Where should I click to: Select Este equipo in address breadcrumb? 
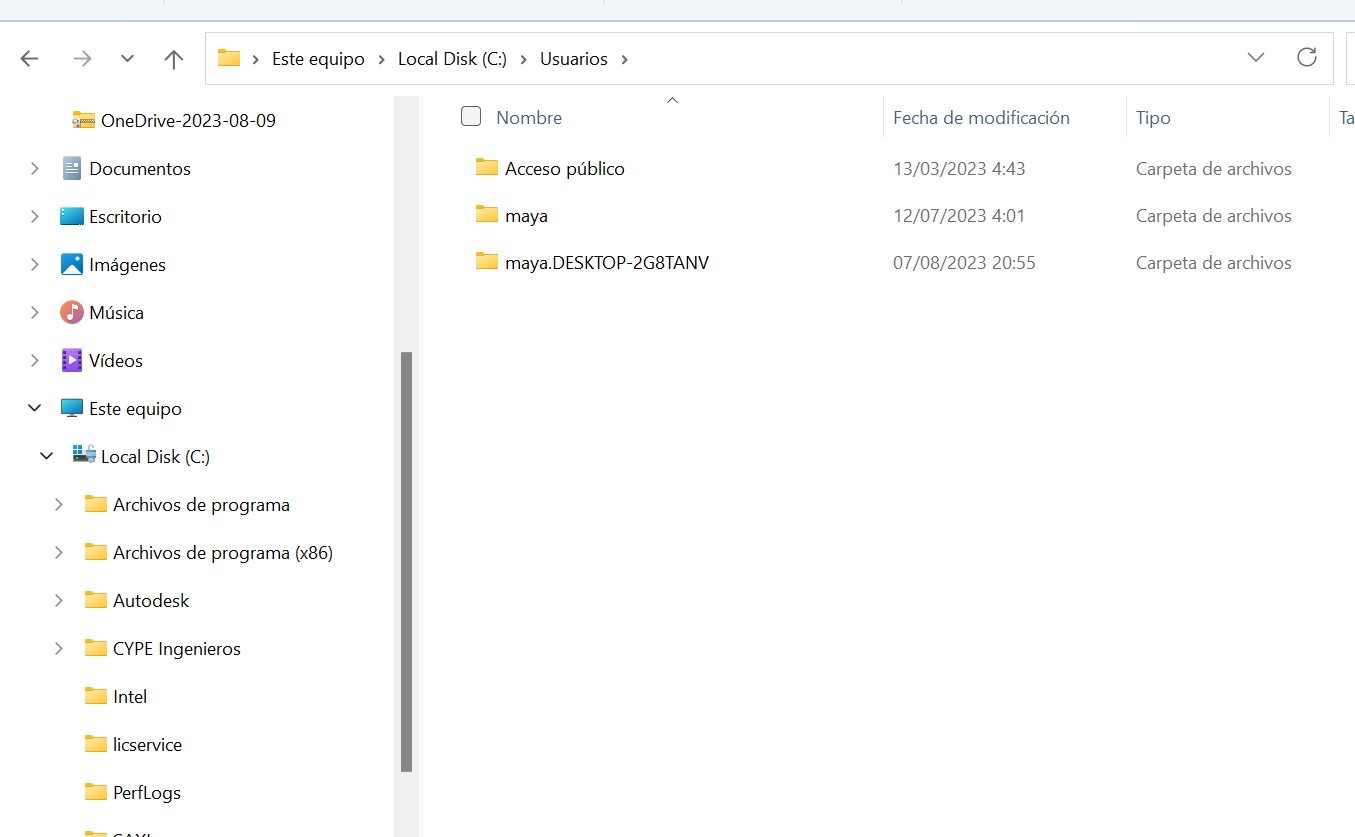318,59
